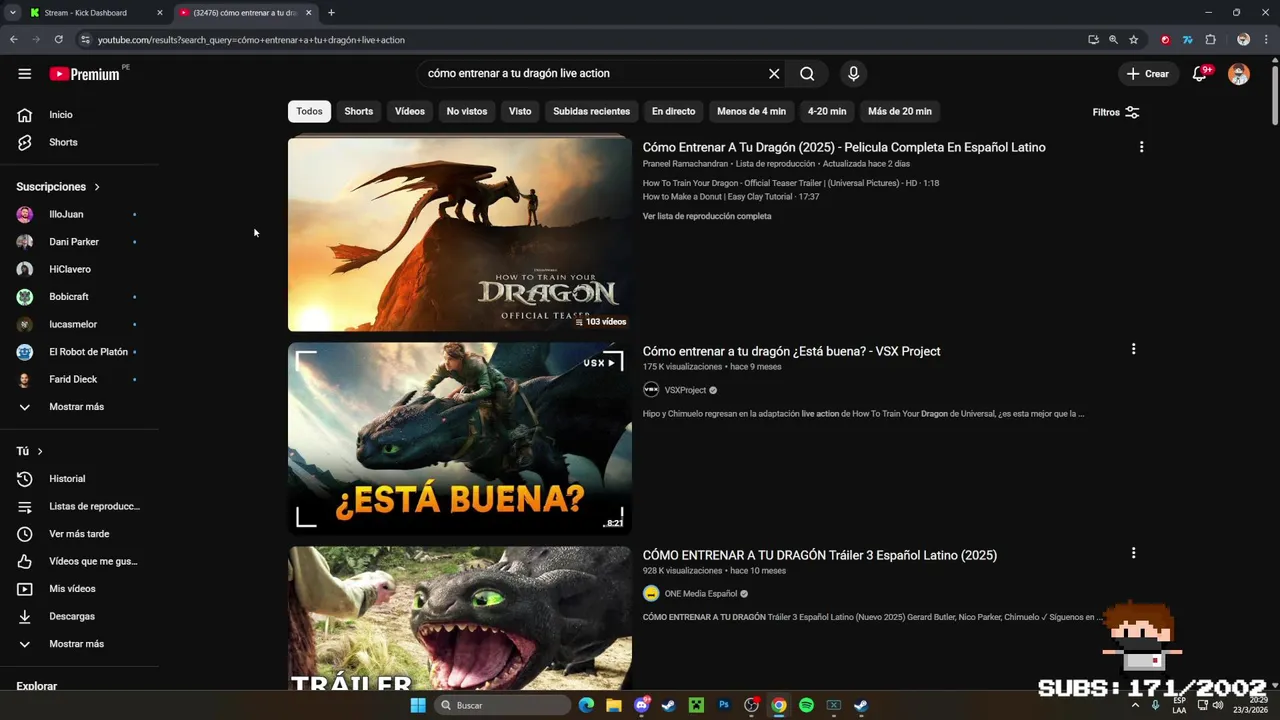The height and width of the screenshot is (720, 1280).
Task: Open the Crear upload menu
Action: pos(1147,74)
